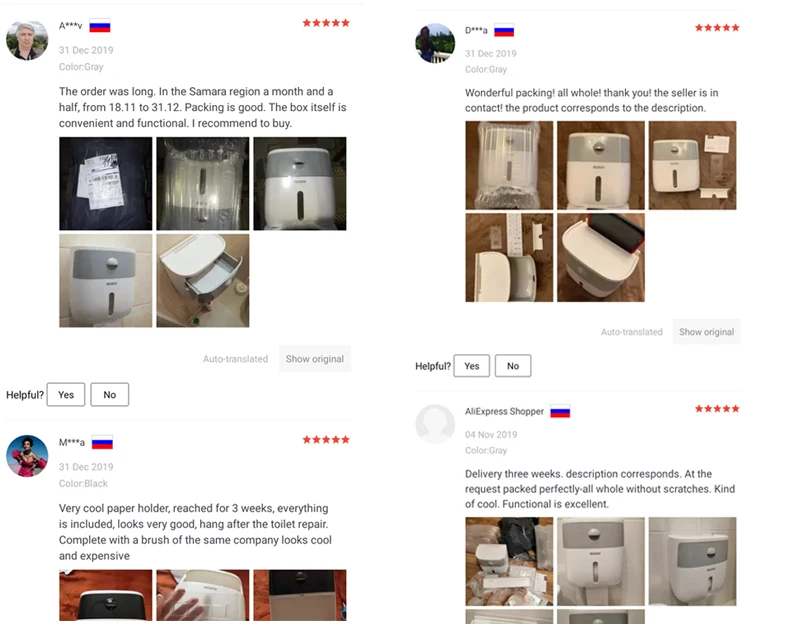Click Russian flag next to AliExpress Shopper
Viewport: 790px width, 624px height.
click(560, 411)
